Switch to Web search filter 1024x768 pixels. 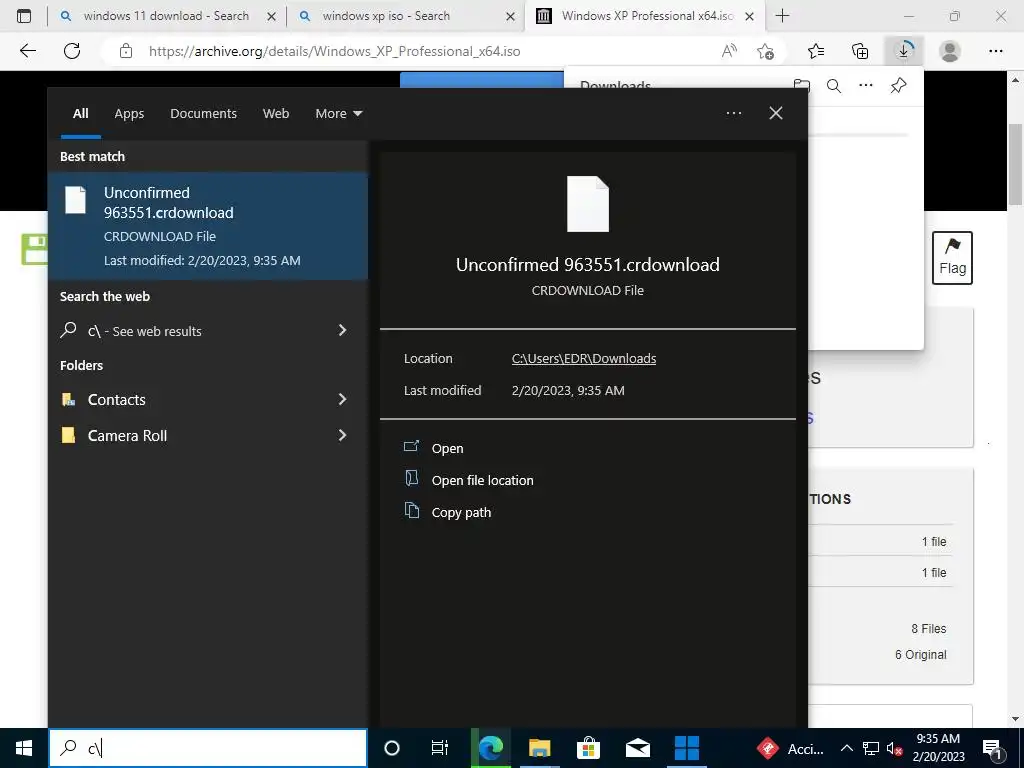coord(276,114)
